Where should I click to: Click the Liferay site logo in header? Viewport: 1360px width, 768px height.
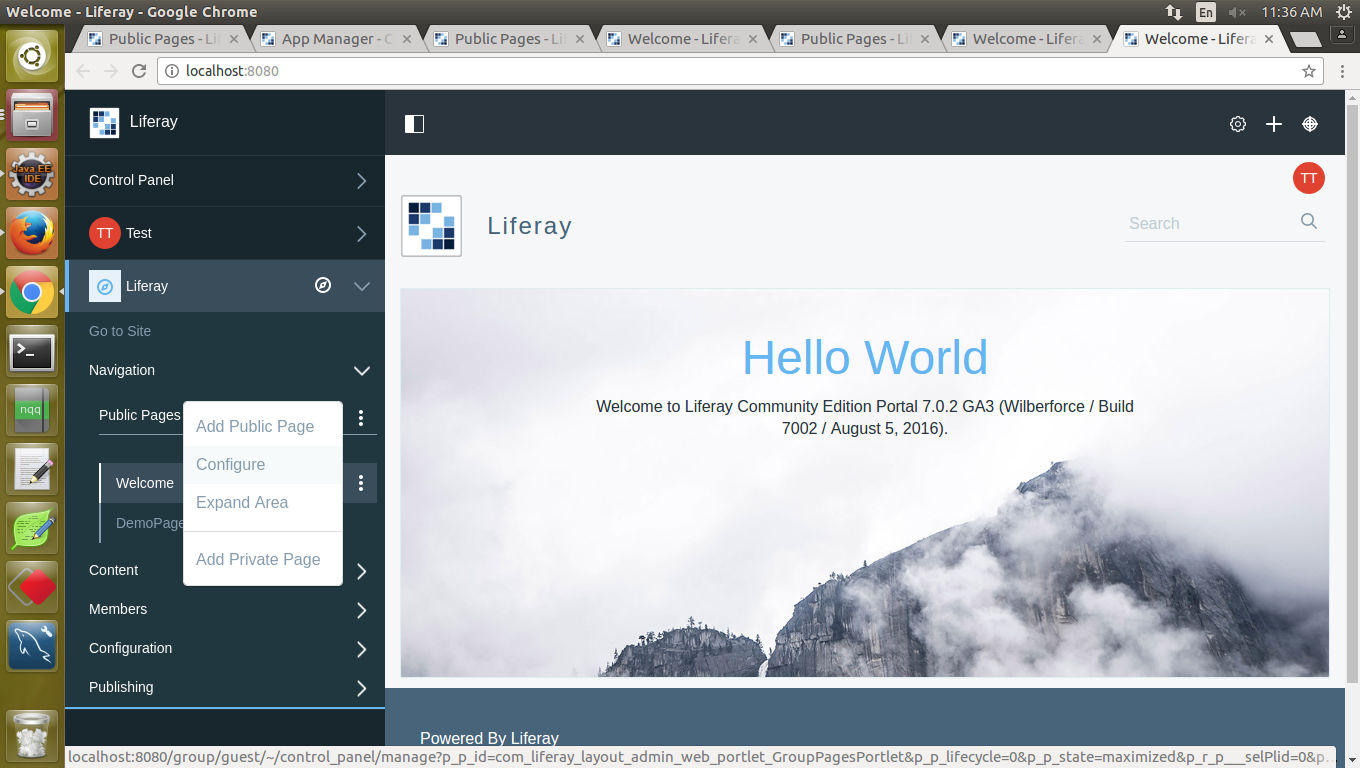tap(431, 226)
